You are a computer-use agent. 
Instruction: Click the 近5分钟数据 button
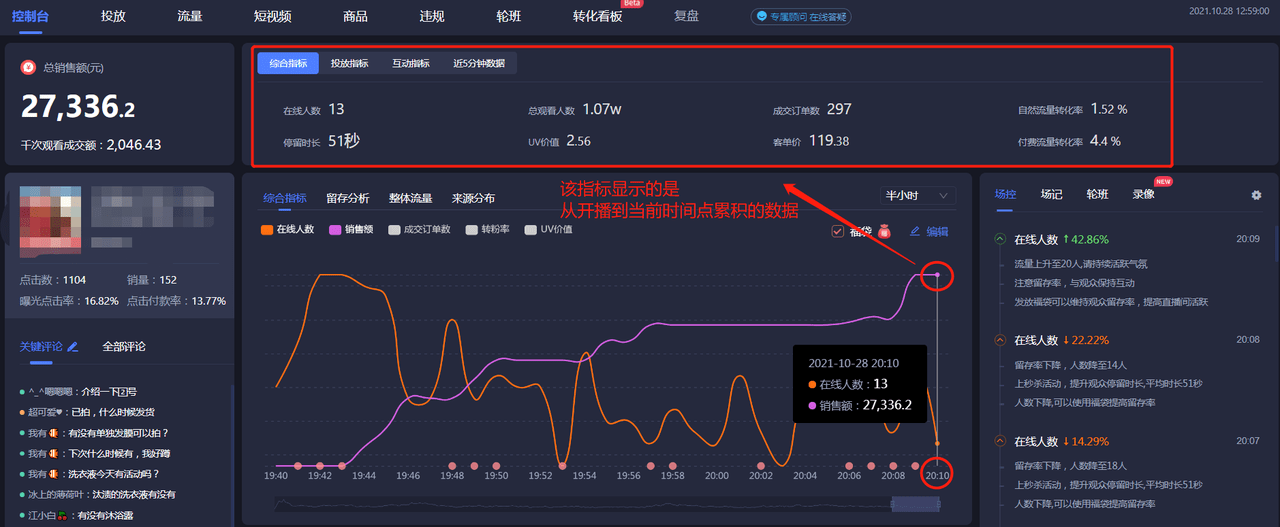pyautogui.click(x=478, y=63)
